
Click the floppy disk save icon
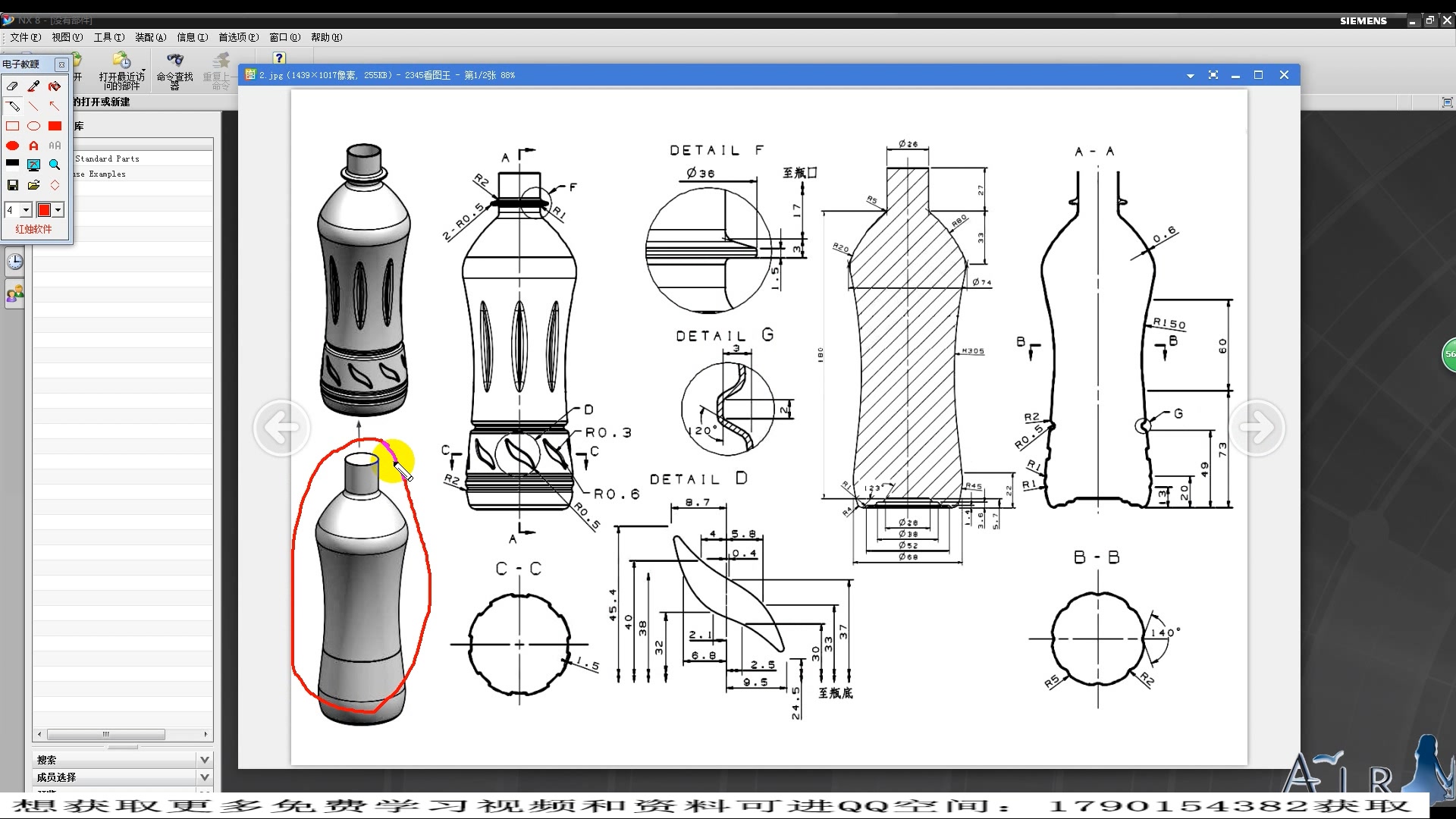(x=13, y=185)
